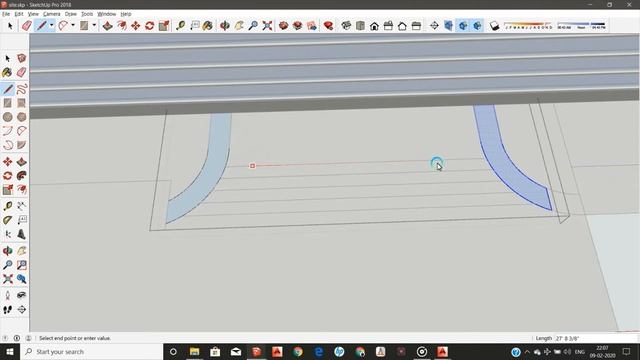Select Freehand tool in left toolbar
The image size is (640, 360).
click(x=22, y=89)
